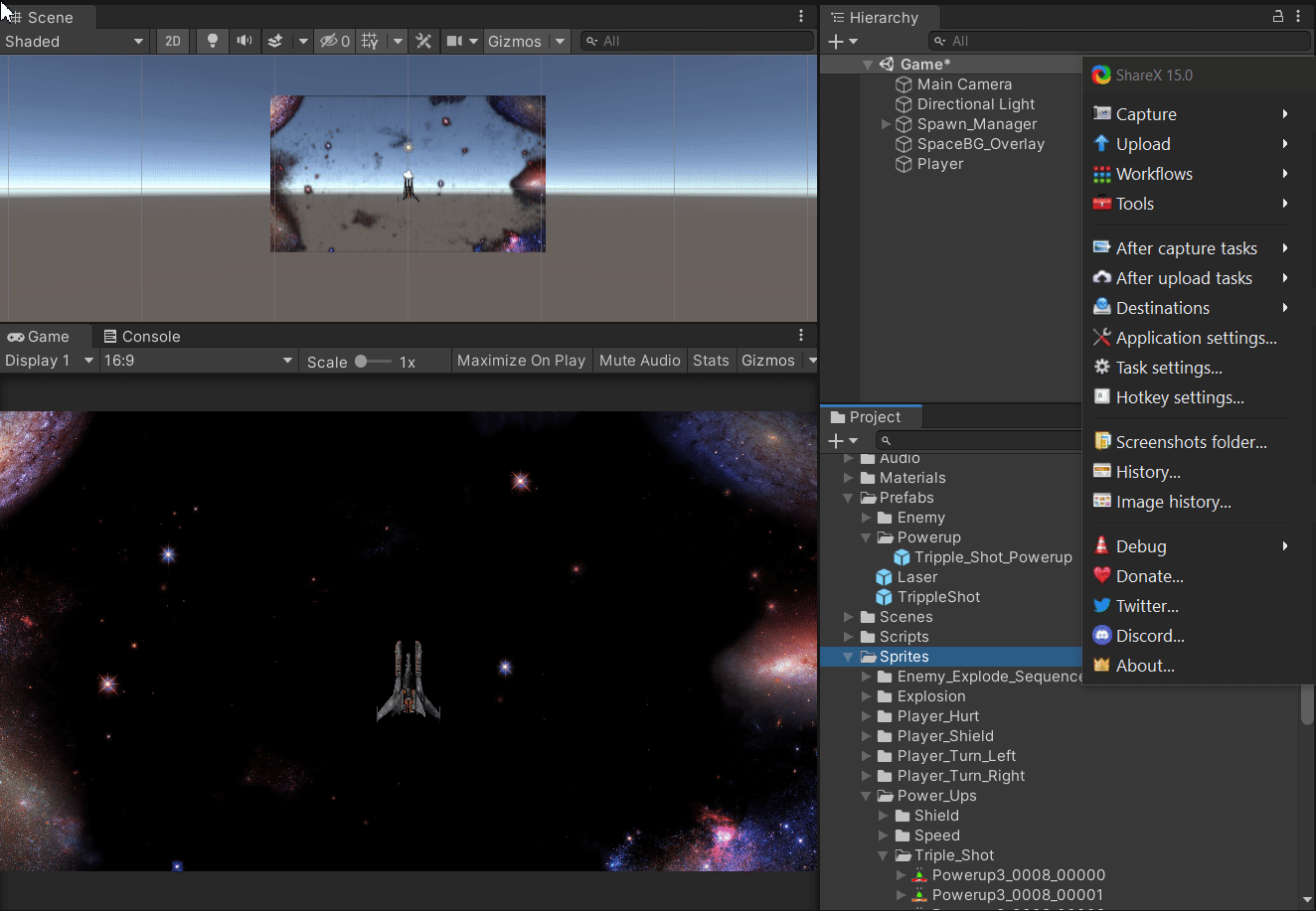1316x911 pixels.
Task: Toggle 2D mode in the Scene view
Action: coord(172,41)
